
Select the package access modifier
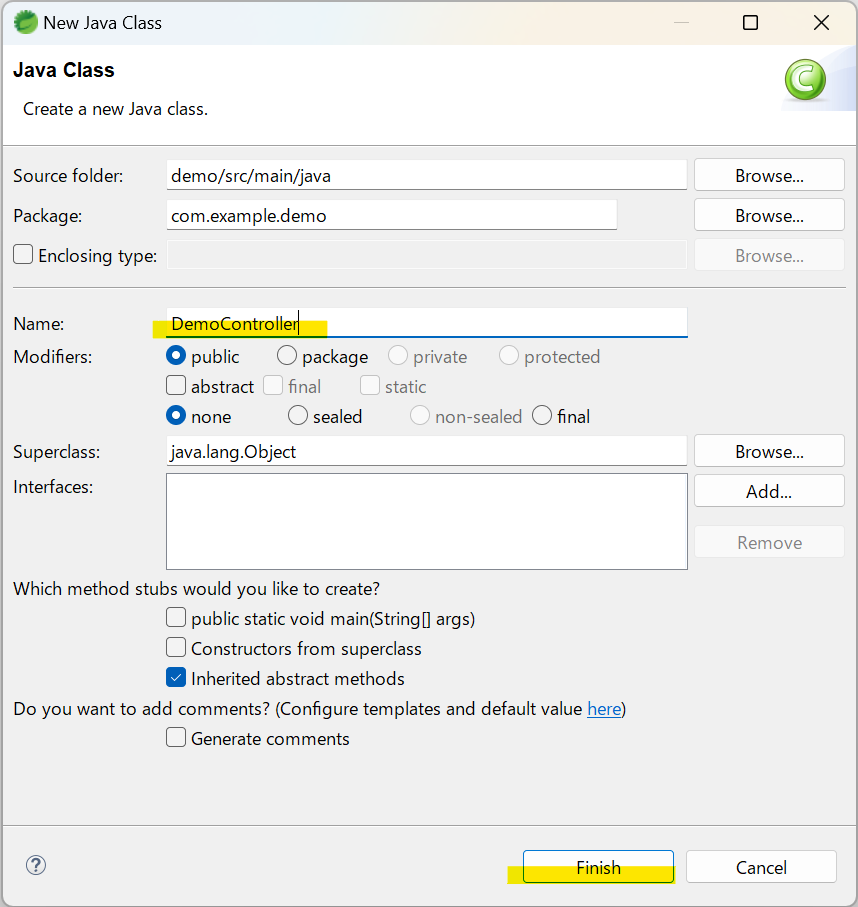tap(286, 355)
